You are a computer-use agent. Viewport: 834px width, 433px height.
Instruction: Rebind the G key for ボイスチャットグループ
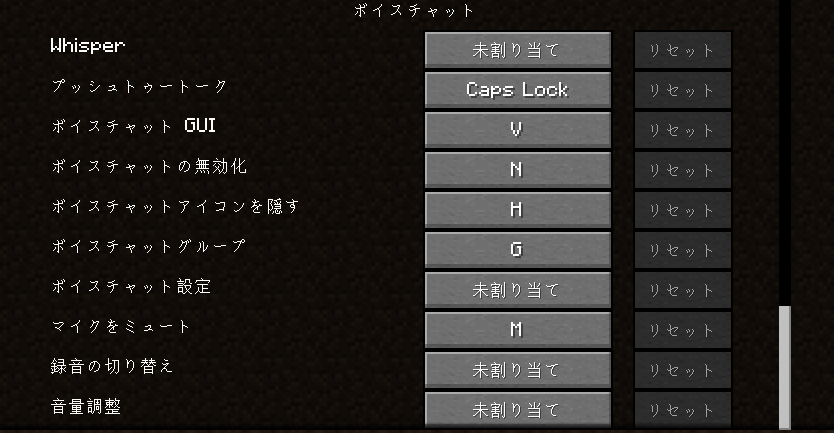pos(518,250)
